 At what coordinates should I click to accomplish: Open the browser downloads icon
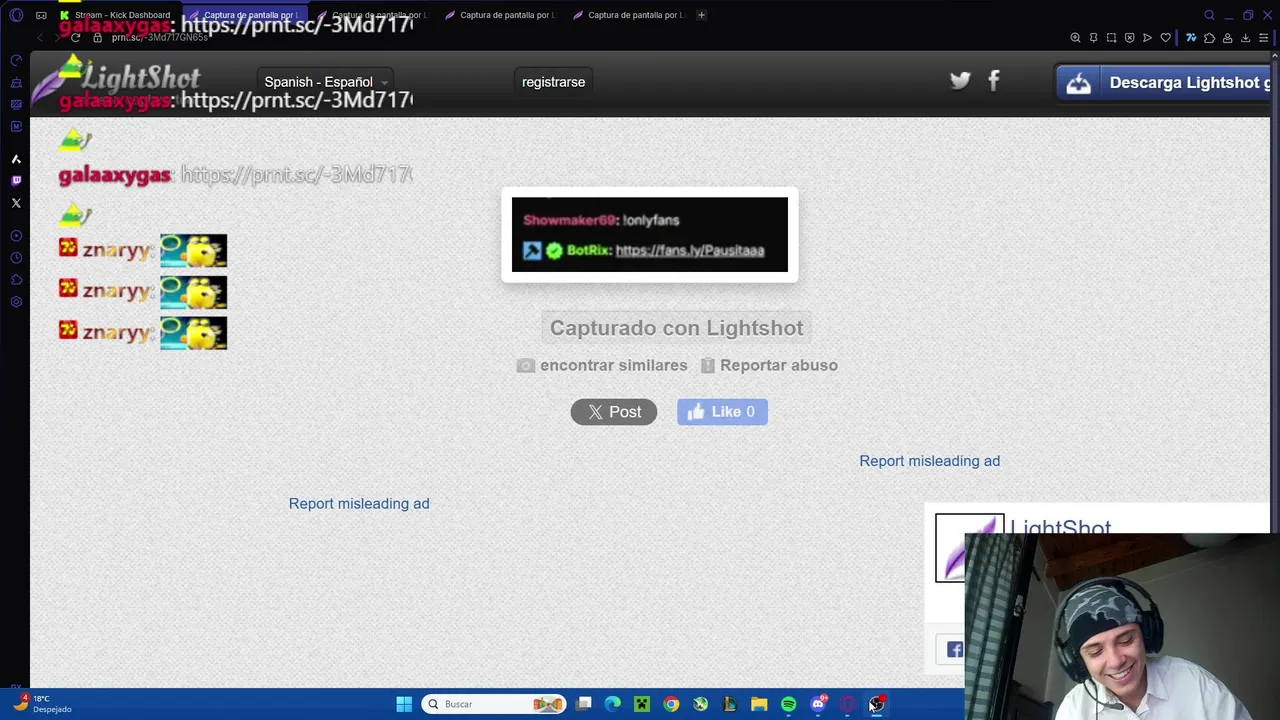click(1245, 38)
